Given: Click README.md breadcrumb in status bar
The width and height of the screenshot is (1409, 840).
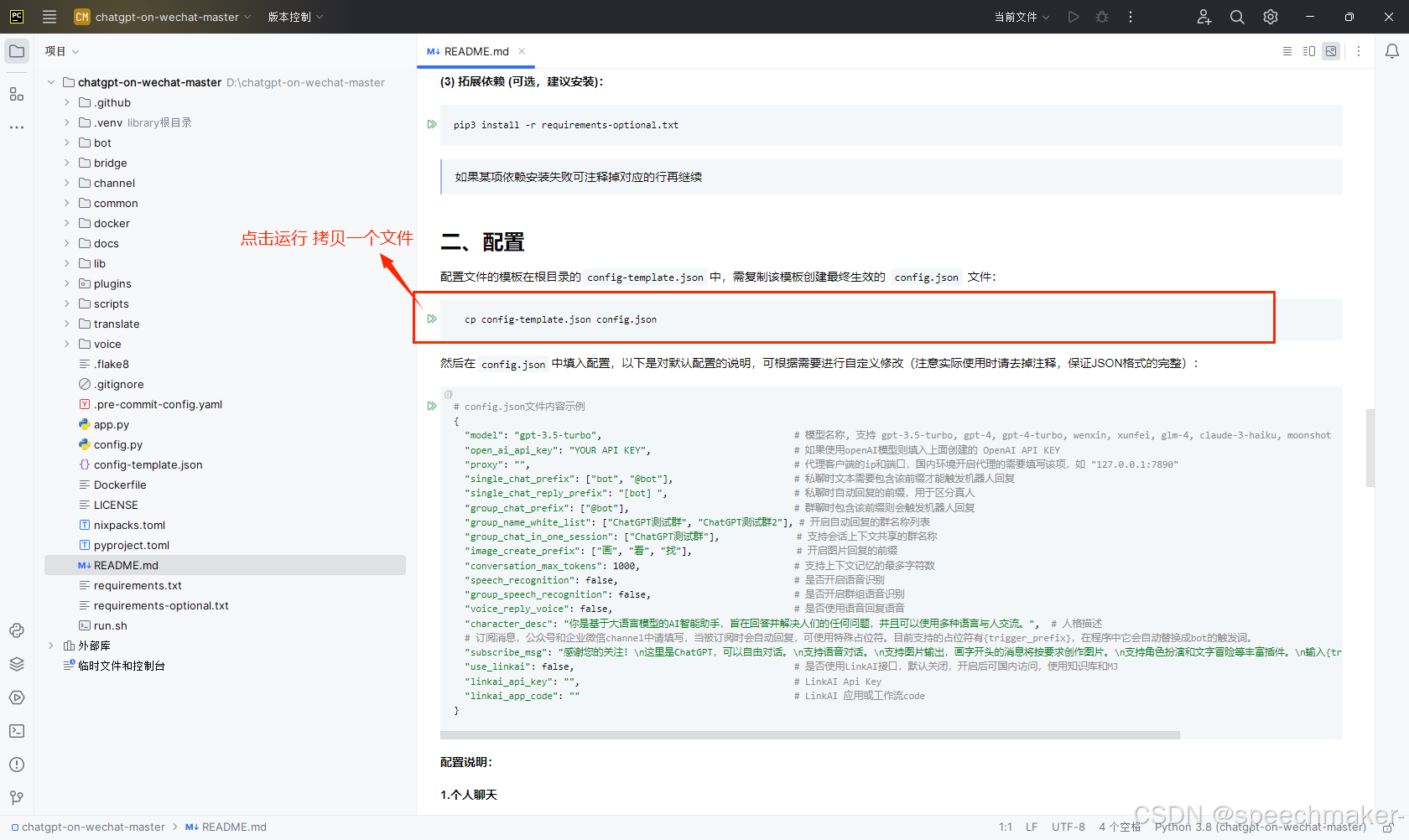Looking at the screenshot, I should 234,827.
